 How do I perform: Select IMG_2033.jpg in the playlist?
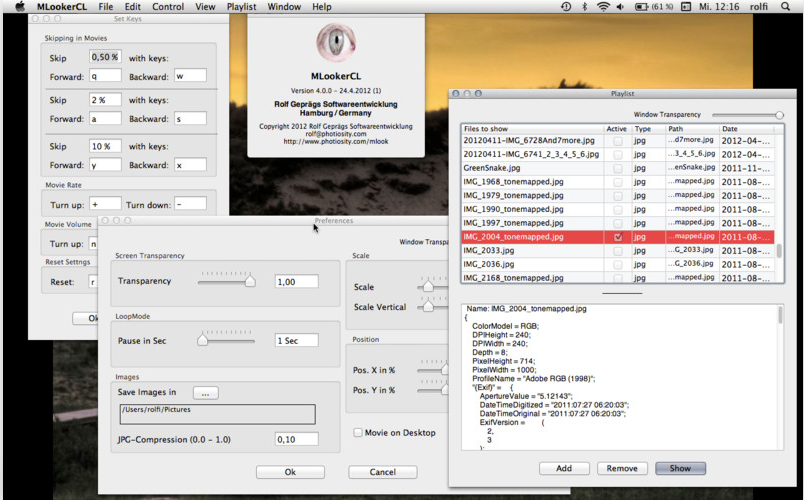tap(617, 251)
